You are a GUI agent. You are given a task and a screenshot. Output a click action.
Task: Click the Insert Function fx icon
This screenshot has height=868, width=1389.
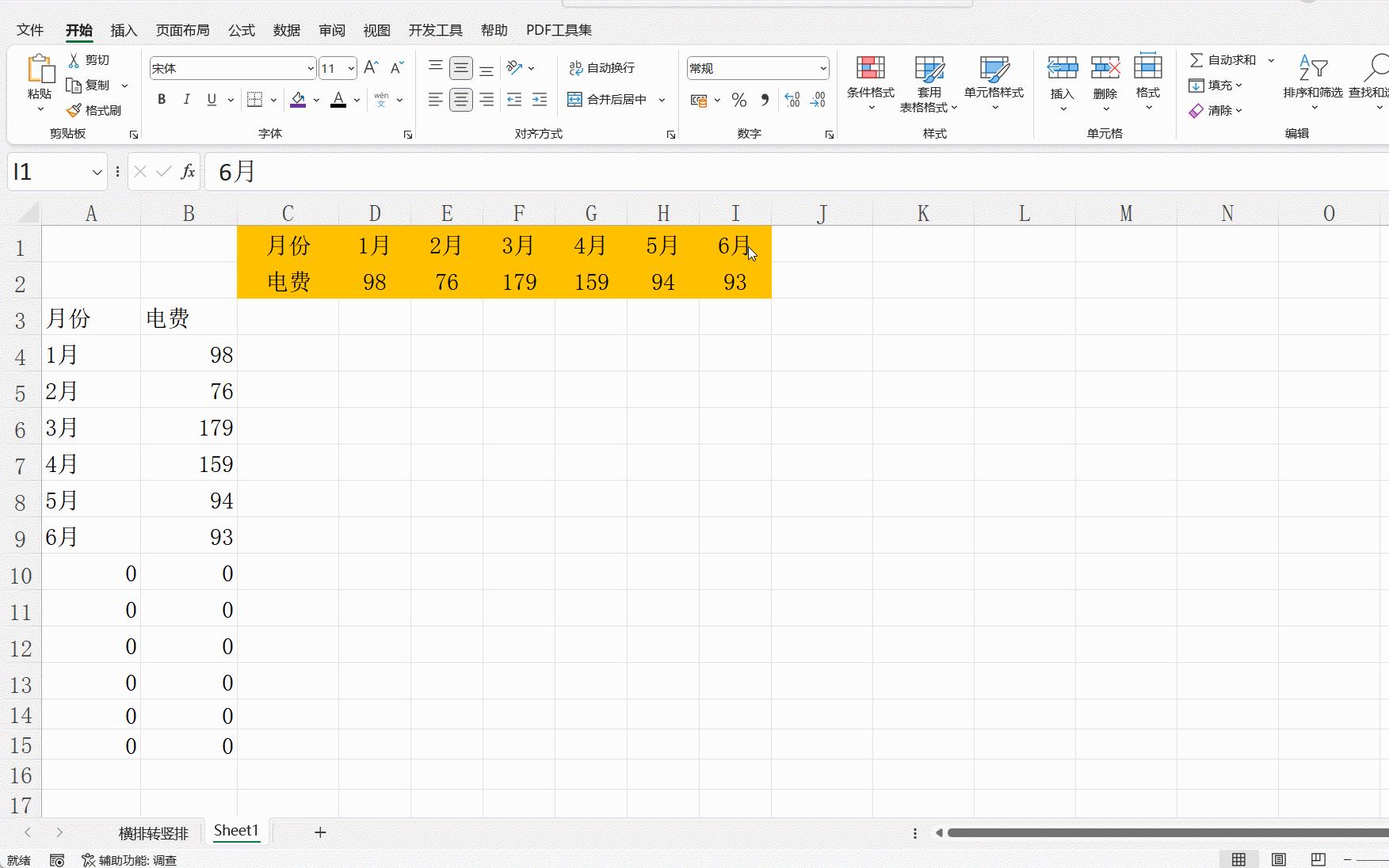pyautogui.click(x=188, y=172)
